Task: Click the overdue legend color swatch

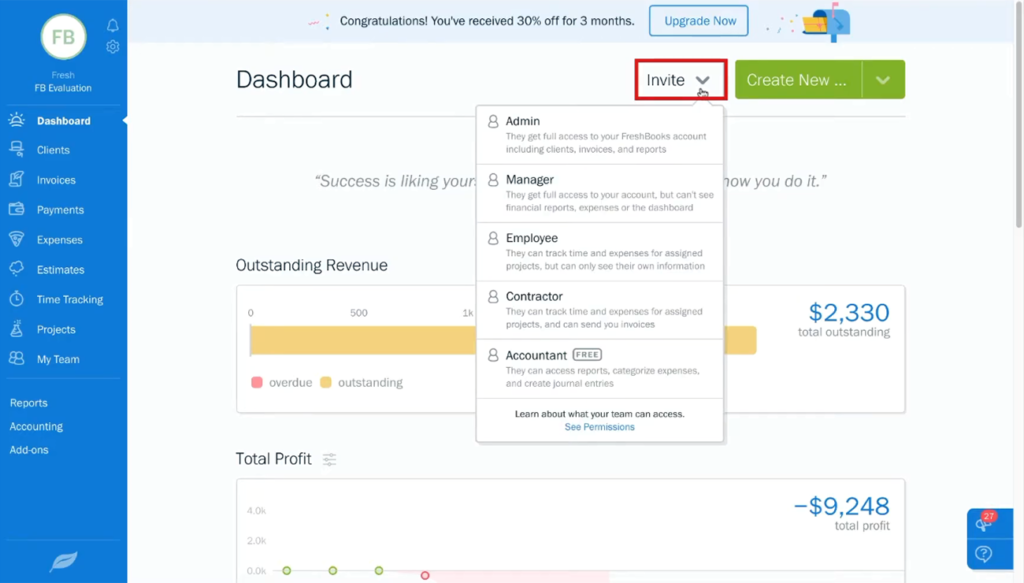Action: pyautogui.click(x=259, y=382)
